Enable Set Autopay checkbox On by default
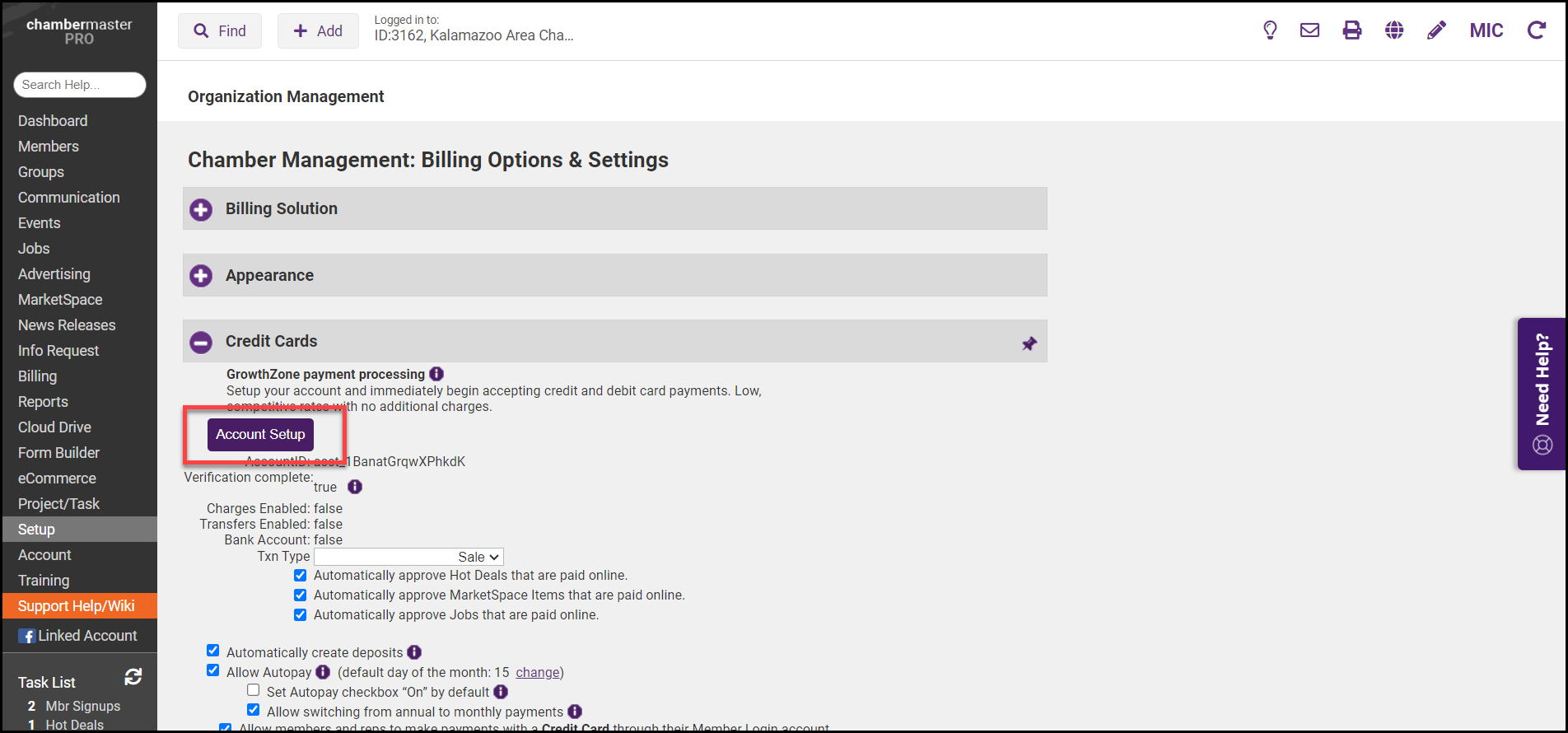This screenshot has width=1568, height=733. click(254, 690)
